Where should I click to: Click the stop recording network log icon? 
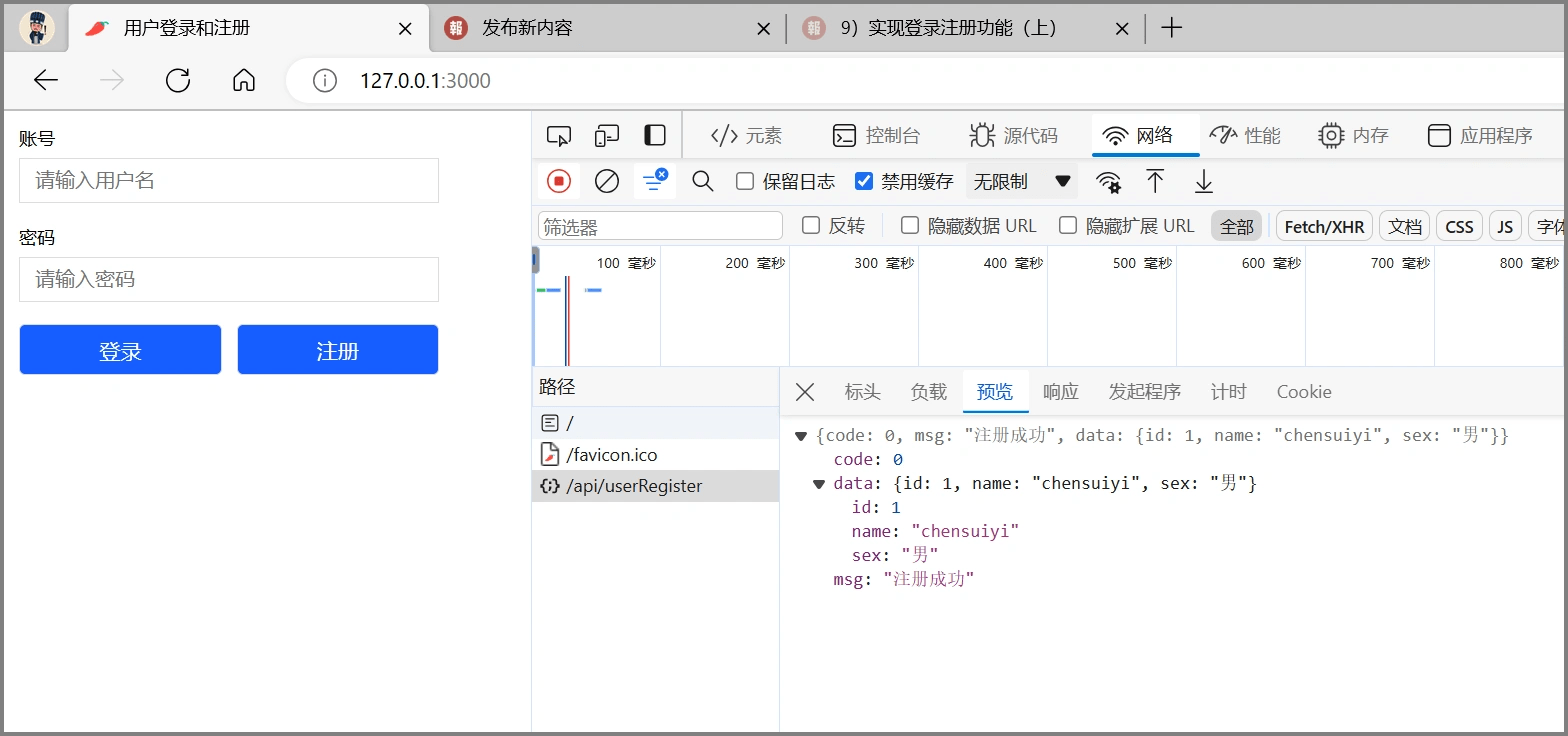[559, 181]
